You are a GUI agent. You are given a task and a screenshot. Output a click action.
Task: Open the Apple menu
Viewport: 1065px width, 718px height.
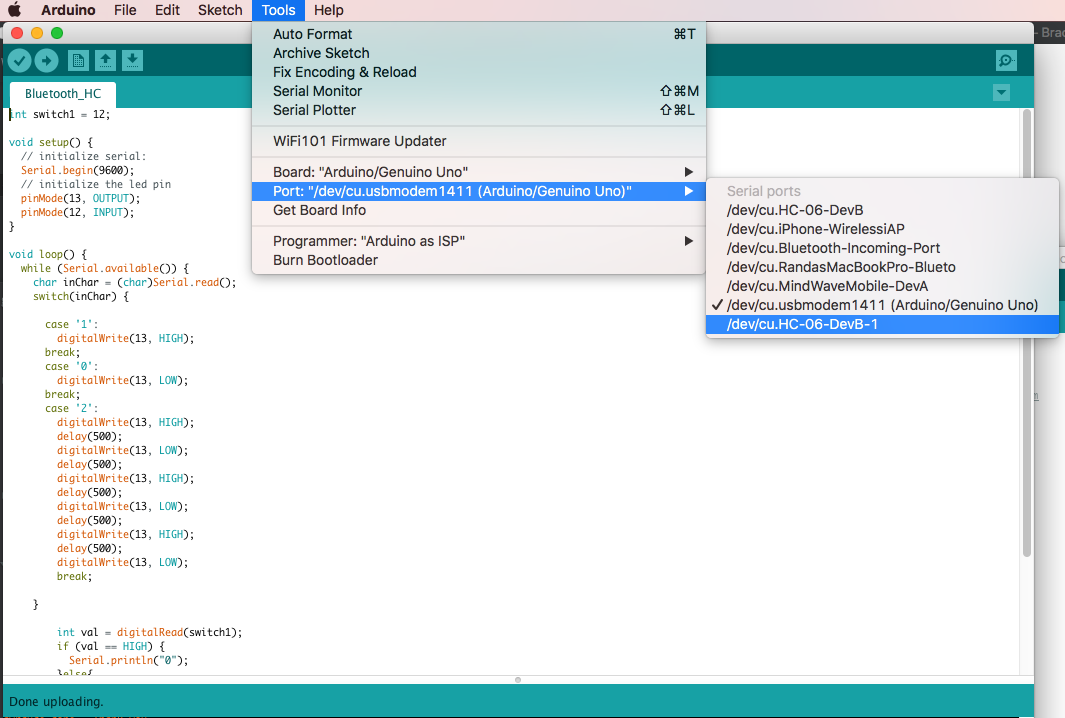point(14,10)
